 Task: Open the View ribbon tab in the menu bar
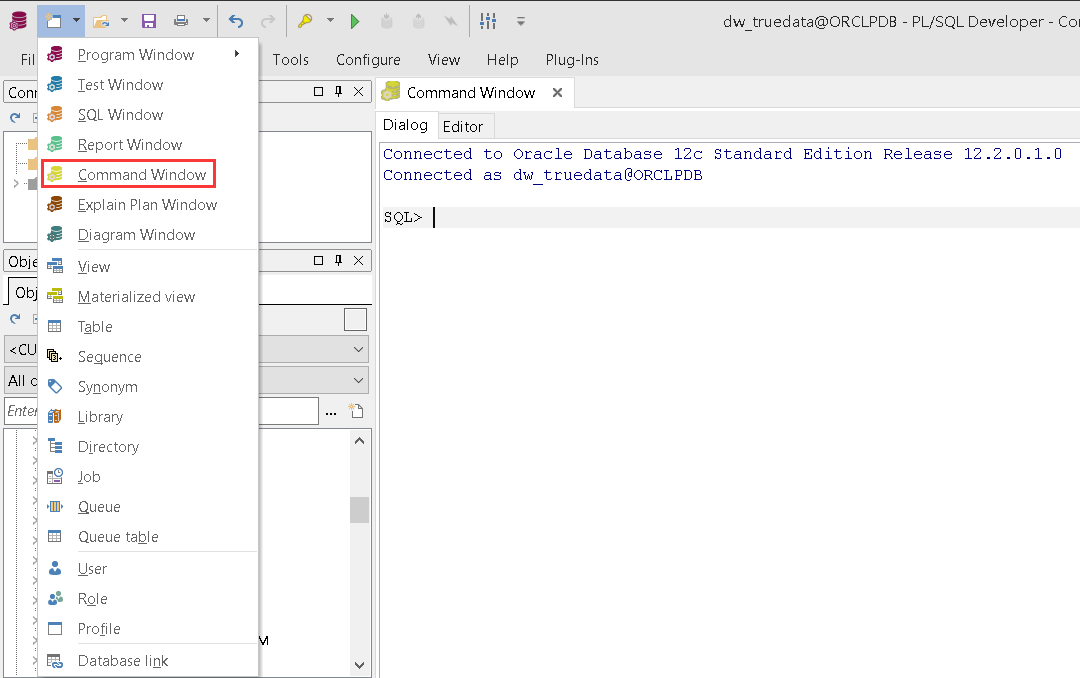click(444, 60)
